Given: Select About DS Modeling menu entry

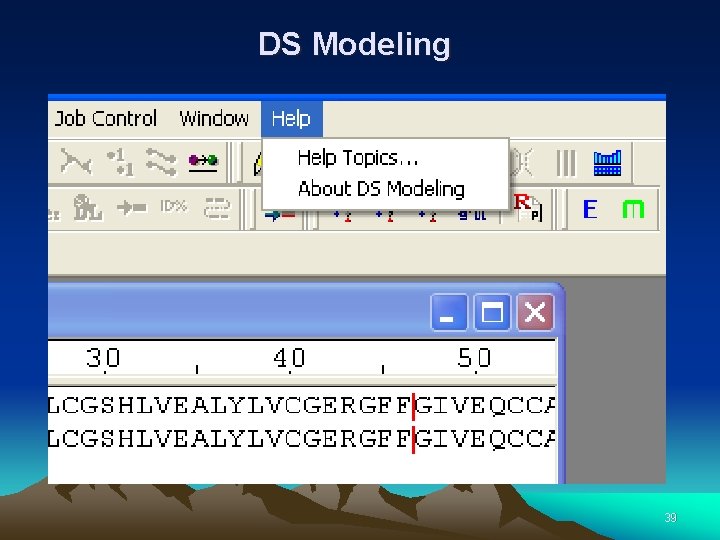Looking at the screenshot, I should 381,189.
